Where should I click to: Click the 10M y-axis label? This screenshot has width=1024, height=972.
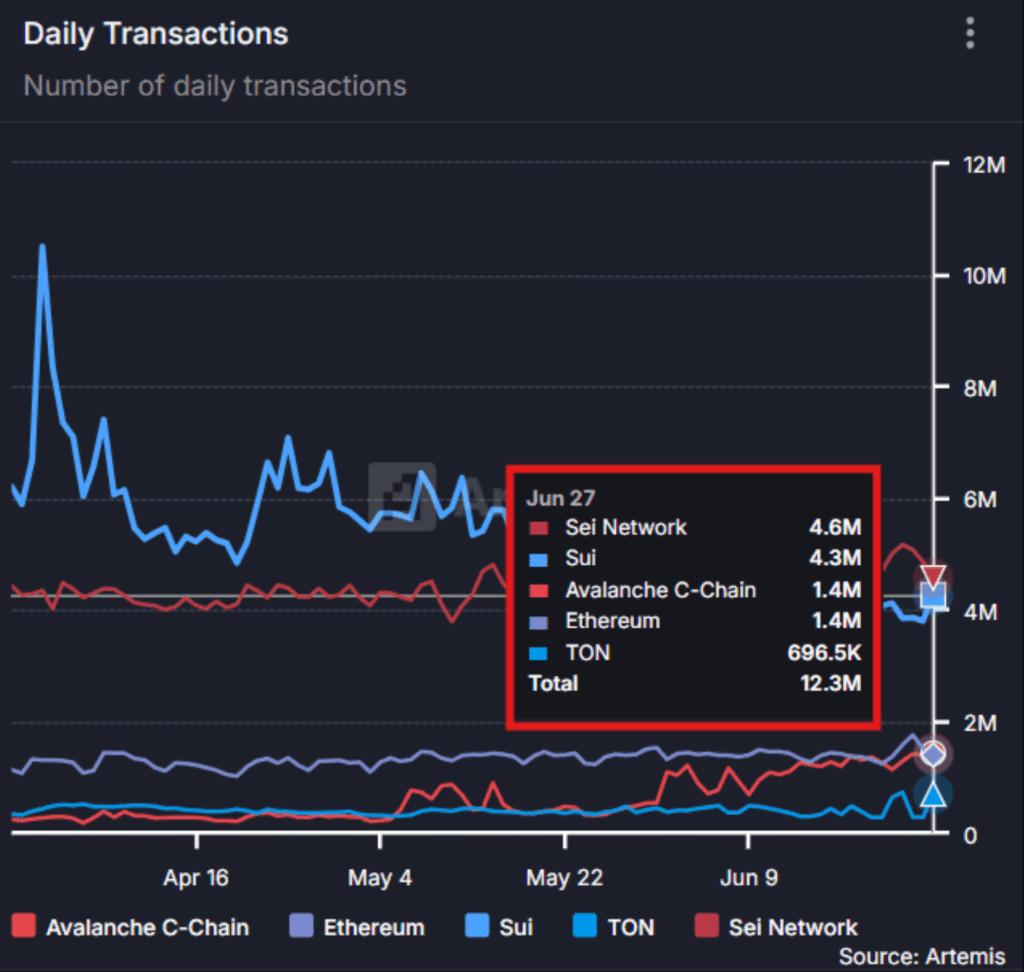tap(985, 276)
